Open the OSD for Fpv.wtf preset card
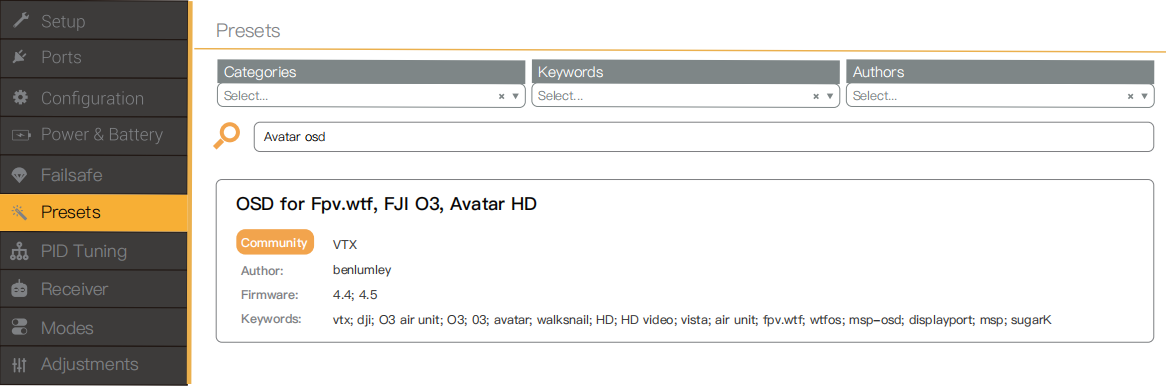Image resolution: width=1166 pixels, height=386 pixels. pyautogui.click(x=684, y=261)
